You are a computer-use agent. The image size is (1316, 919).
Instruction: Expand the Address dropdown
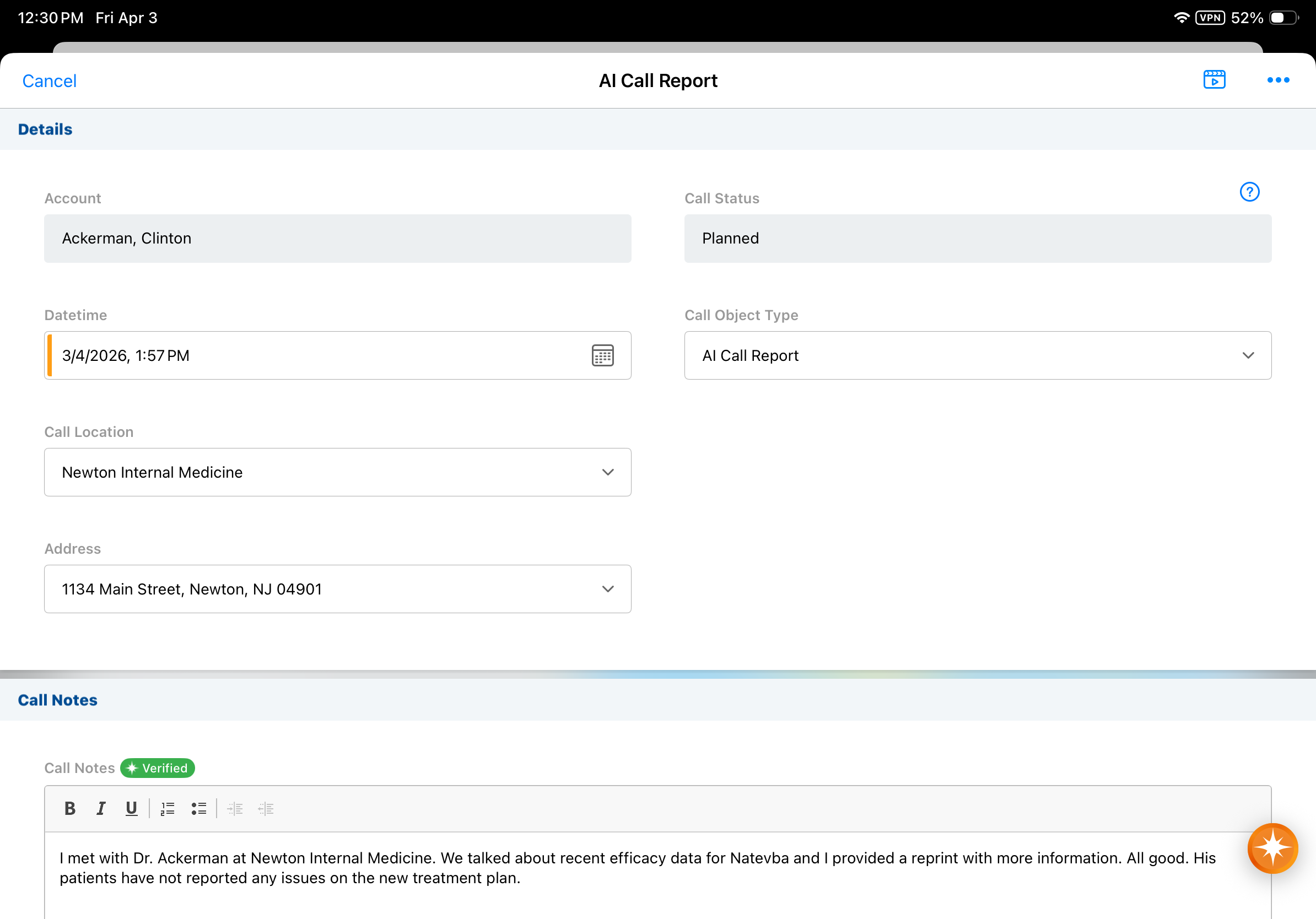tap(338, 589)
